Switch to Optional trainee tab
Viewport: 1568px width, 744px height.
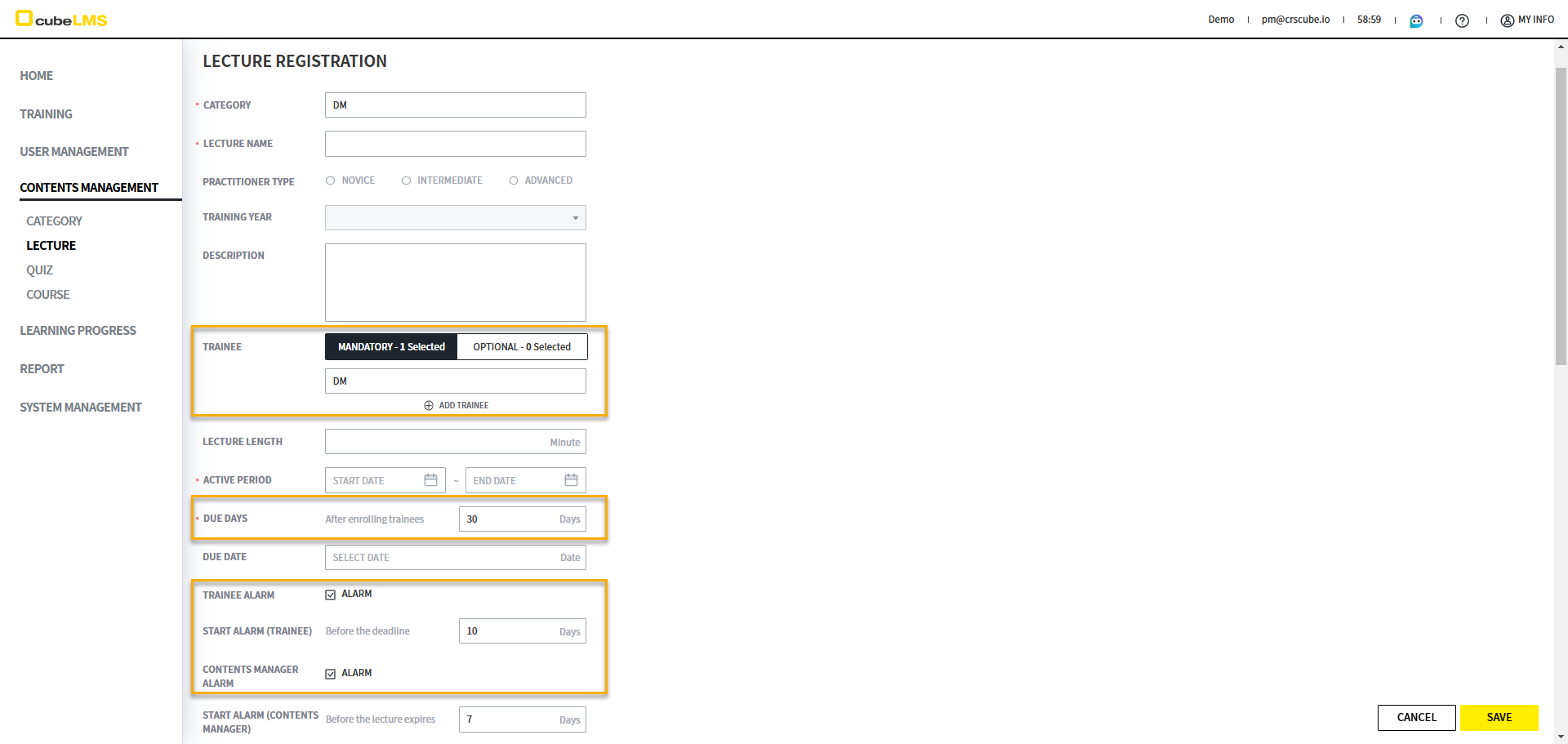point(521,347)
